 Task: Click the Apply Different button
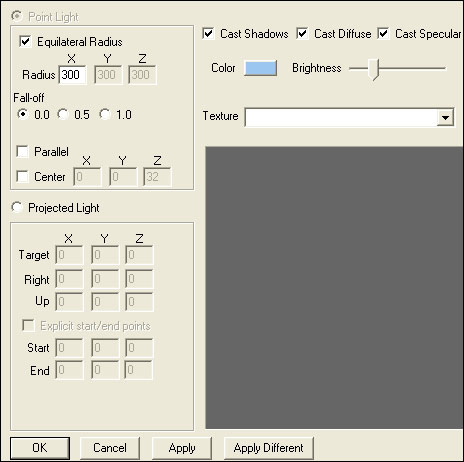pyautogui.click(x=269, y=448)
